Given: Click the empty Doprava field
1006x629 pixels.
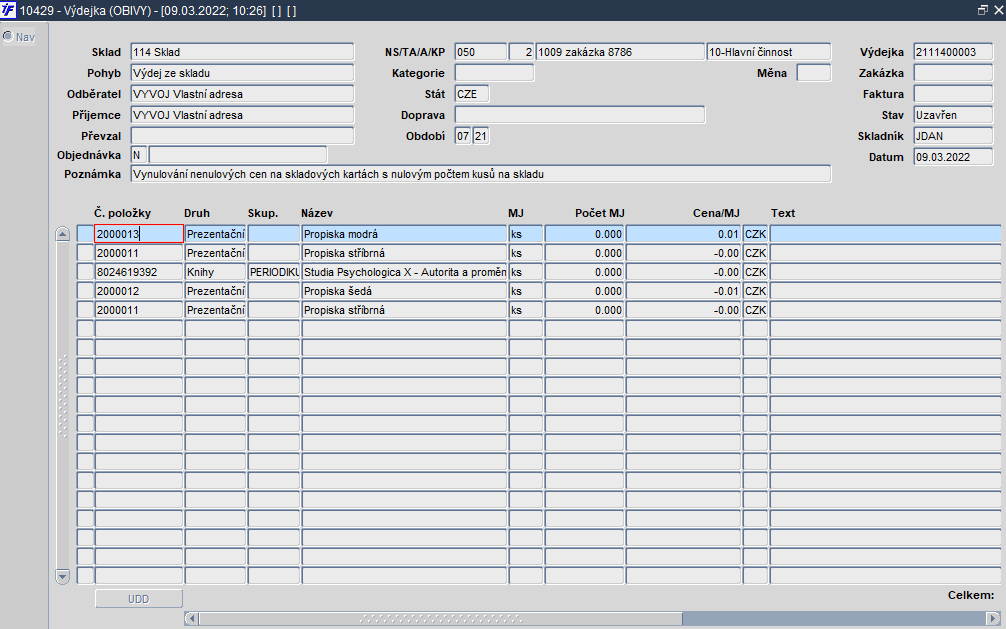Looking at the screenshot, I should (x=579, y=115).
